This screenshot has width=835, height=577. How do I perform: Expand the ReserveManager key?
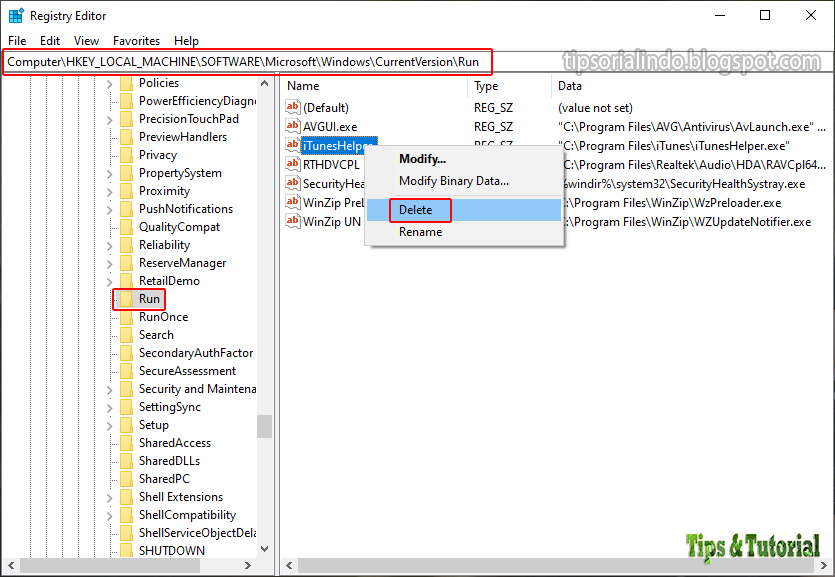point(109,263)
